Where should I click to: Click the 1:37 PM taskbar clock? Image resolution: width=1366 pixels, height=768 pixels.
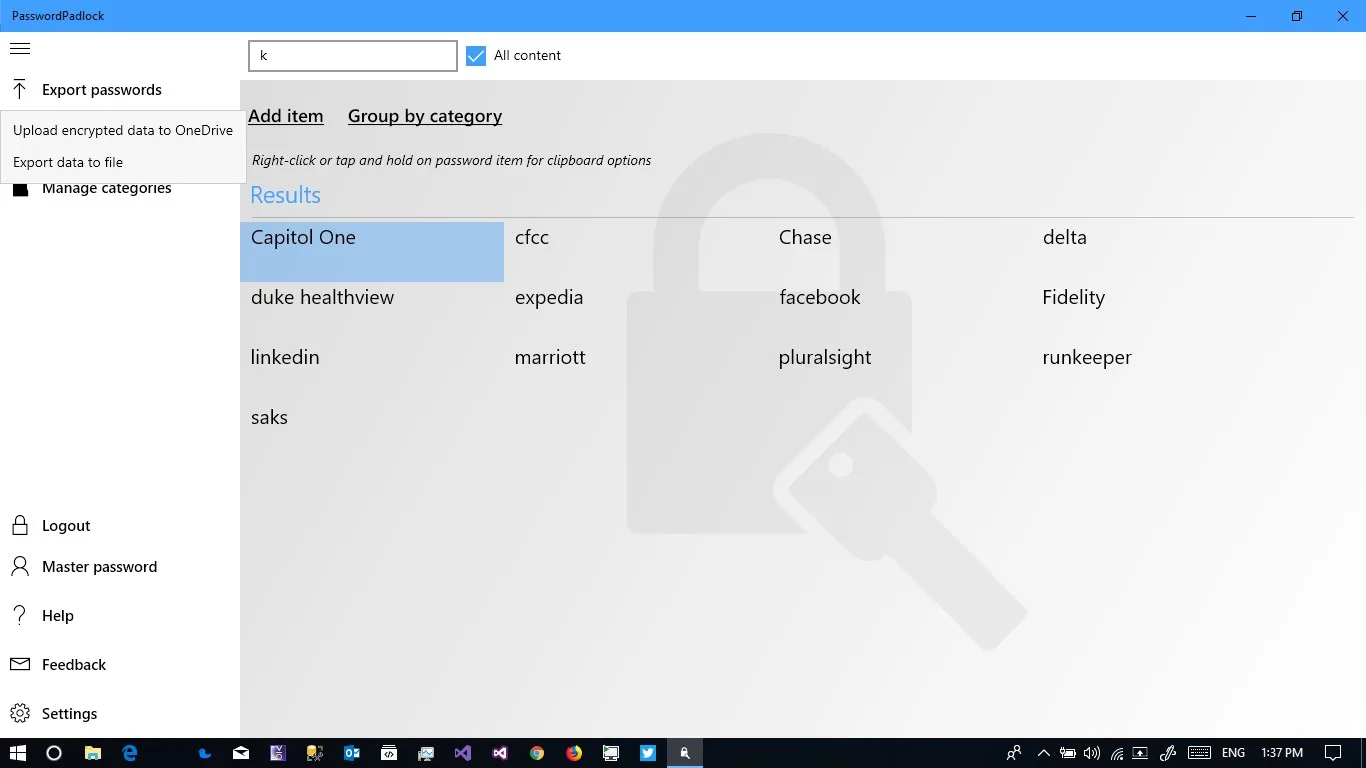(1282, 753)
